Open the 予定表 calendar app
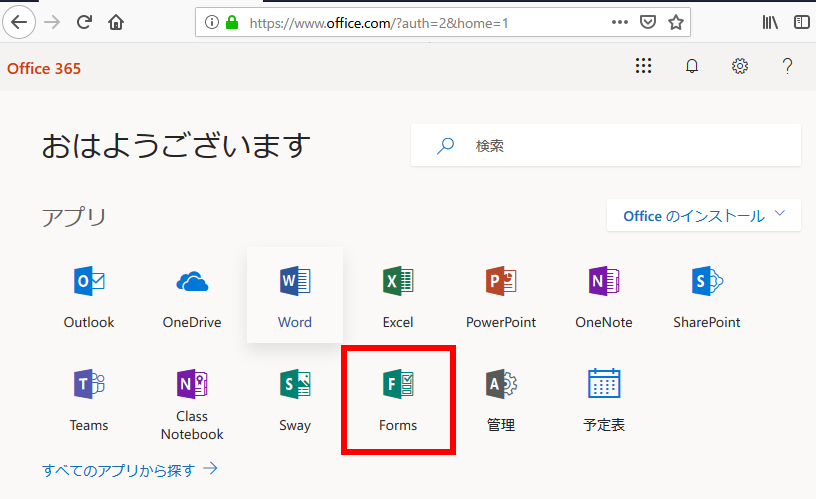This screenshot has width=816, height=499. click(x=604, y=400)
